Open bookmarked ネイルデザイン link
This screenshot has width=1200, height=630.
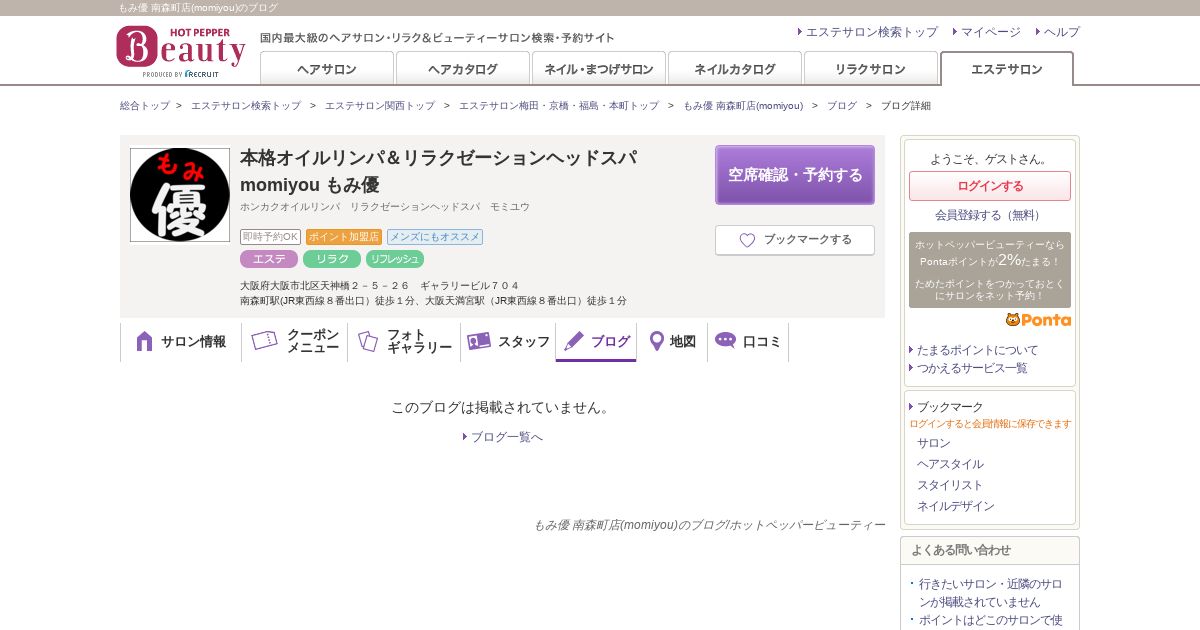tap(956, 506)
